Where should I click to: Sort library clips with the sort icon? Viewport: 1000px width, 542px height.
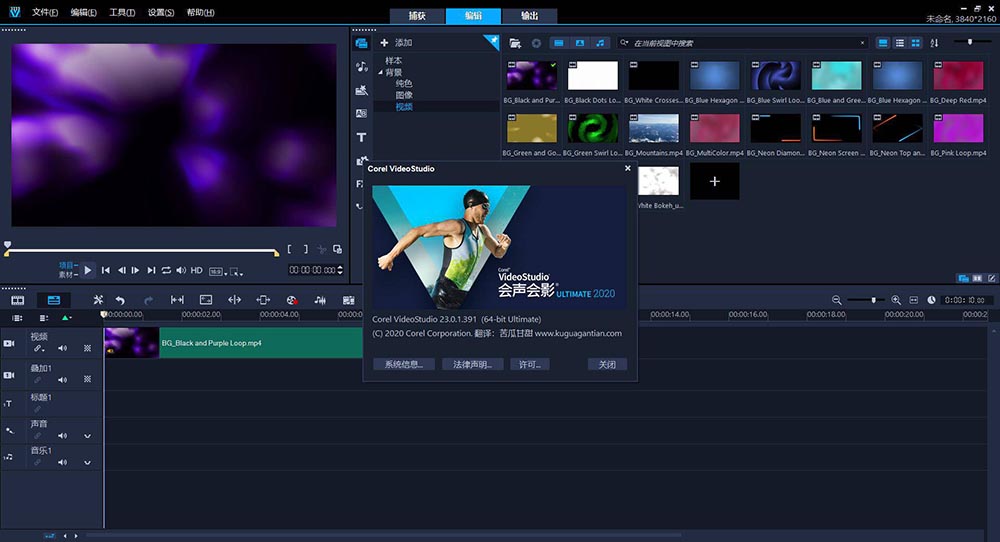pyautogui.click(x=934, y=43)
